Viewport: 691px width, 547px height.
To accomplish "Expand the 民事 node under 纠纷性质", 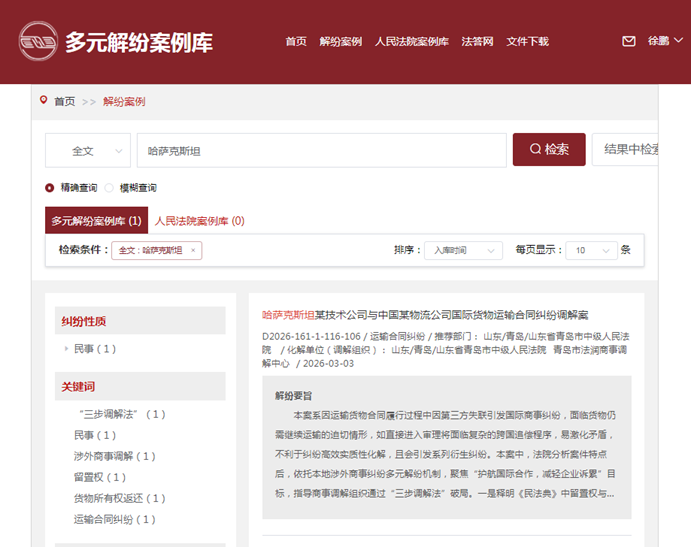I will (x=66, y=349).
